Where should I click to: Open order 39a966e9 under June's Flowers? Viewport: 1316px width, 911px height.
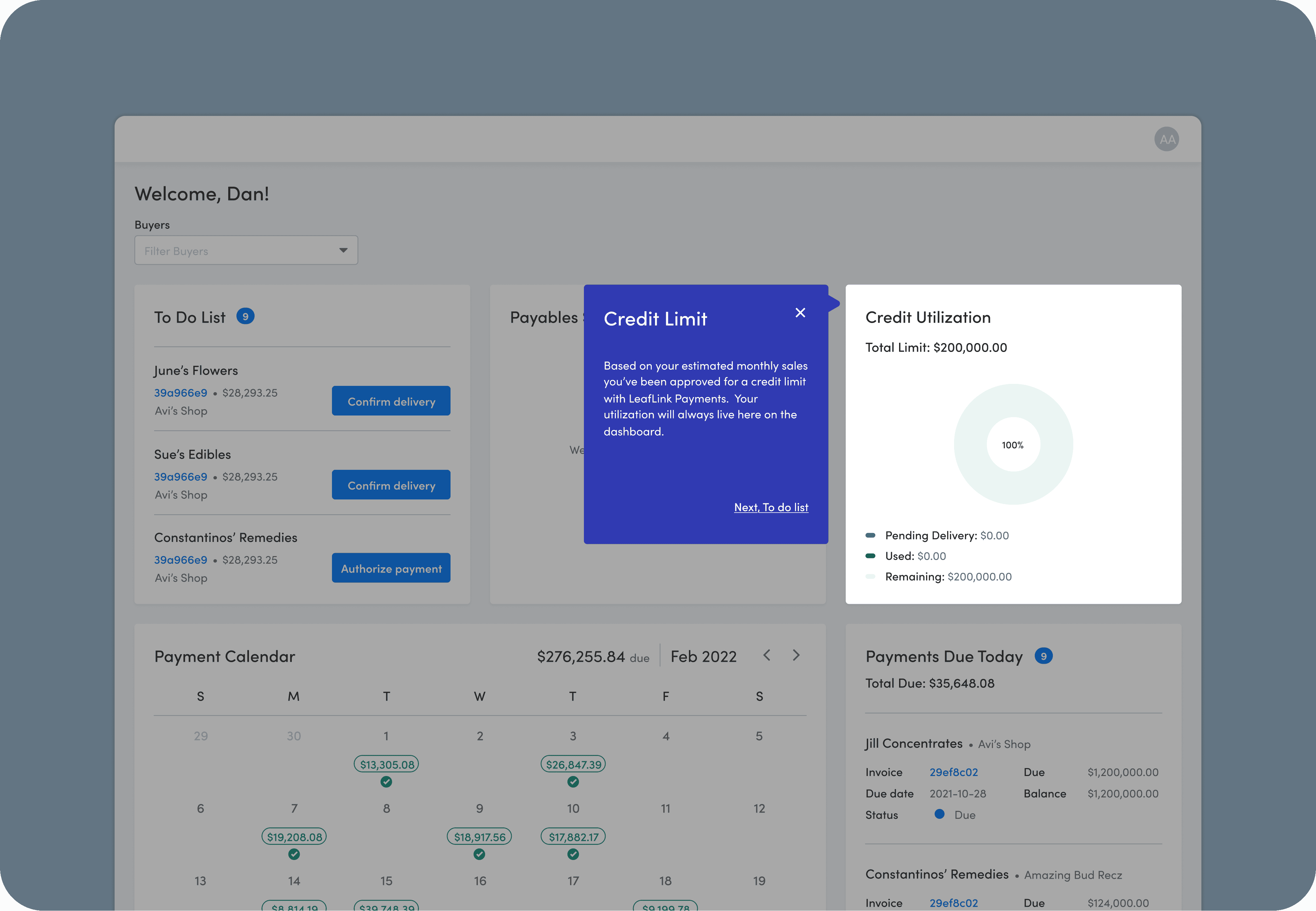[x=180, y=393]
